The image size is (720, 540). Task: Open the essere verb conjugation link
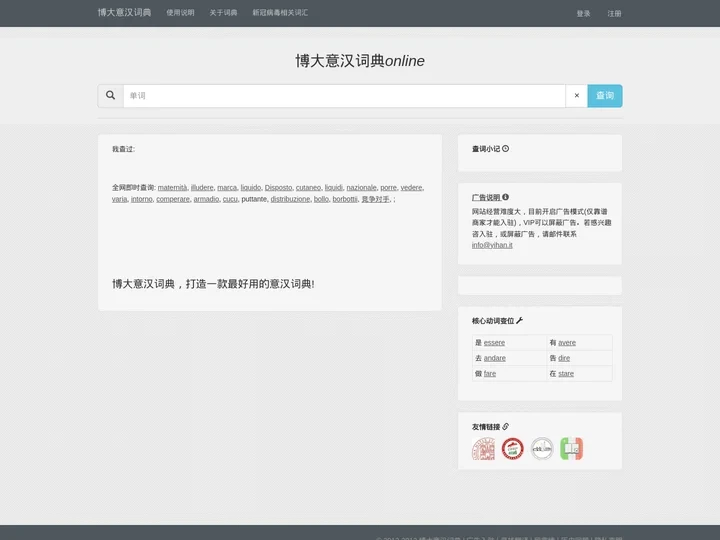[x=495, y=343]
